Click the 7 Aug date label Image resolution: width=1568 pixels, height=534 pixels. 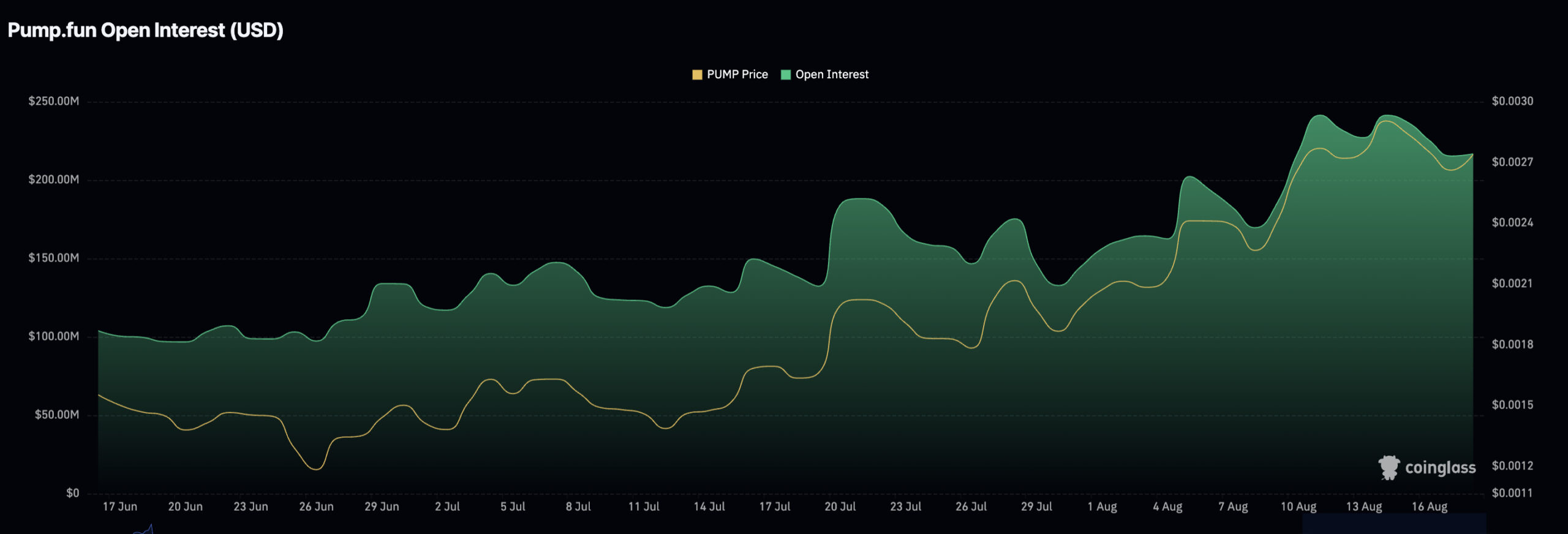pos(1234,506)
